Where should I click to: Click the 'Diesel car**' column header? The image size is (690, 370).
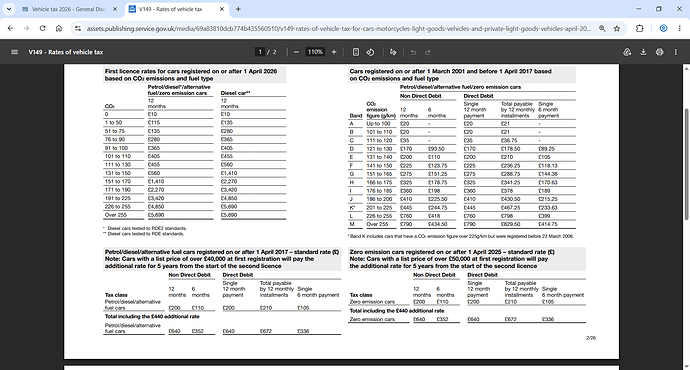235,93
